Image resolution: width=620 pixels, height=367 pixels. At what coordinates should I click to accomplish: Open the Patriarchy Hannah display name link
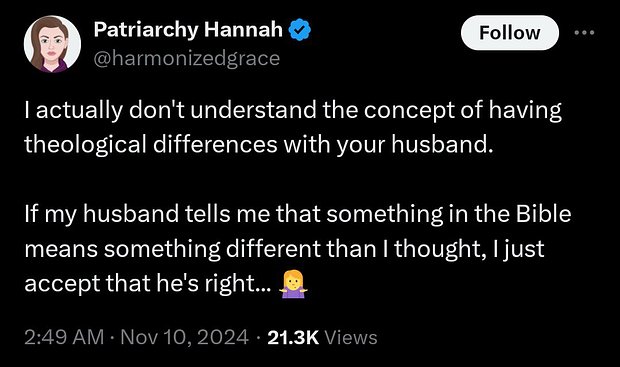pos(188,30)
